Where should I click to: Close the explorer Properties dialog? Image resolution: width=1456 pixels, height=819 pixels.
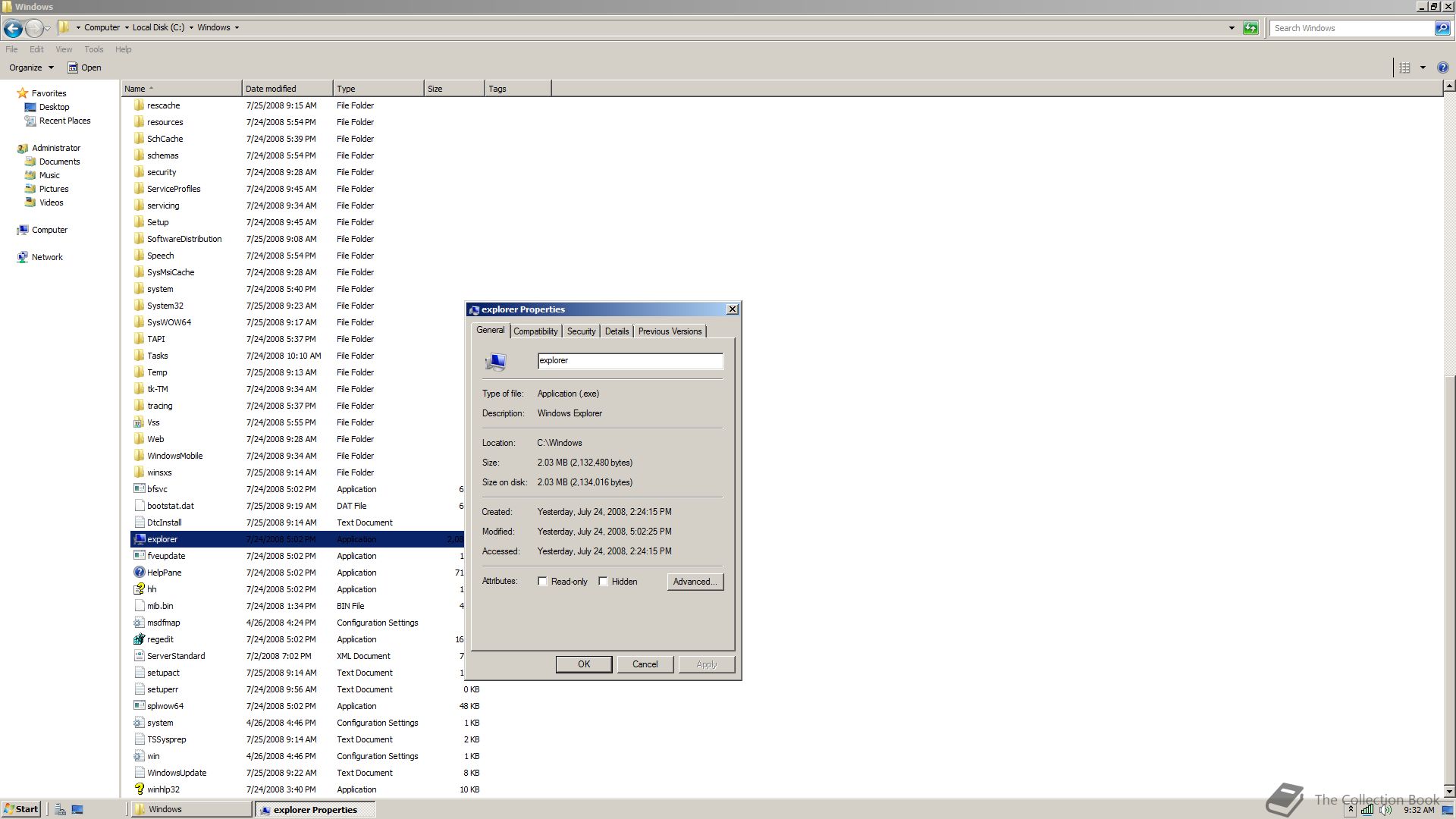(x=733, y=309)
